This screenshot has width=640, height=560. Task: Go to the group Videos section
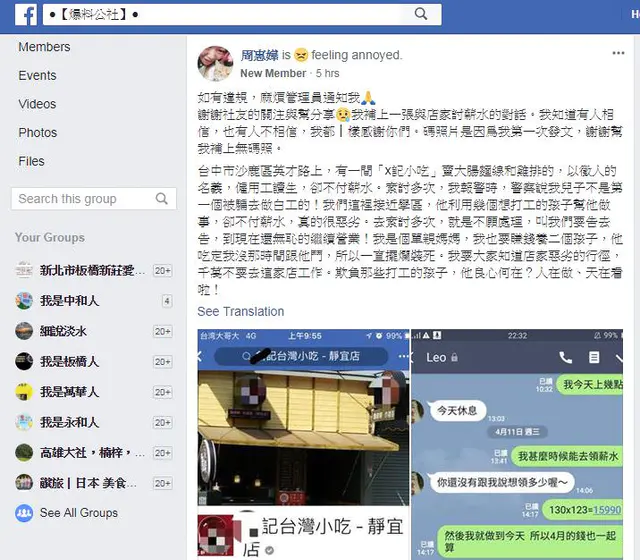37,104
